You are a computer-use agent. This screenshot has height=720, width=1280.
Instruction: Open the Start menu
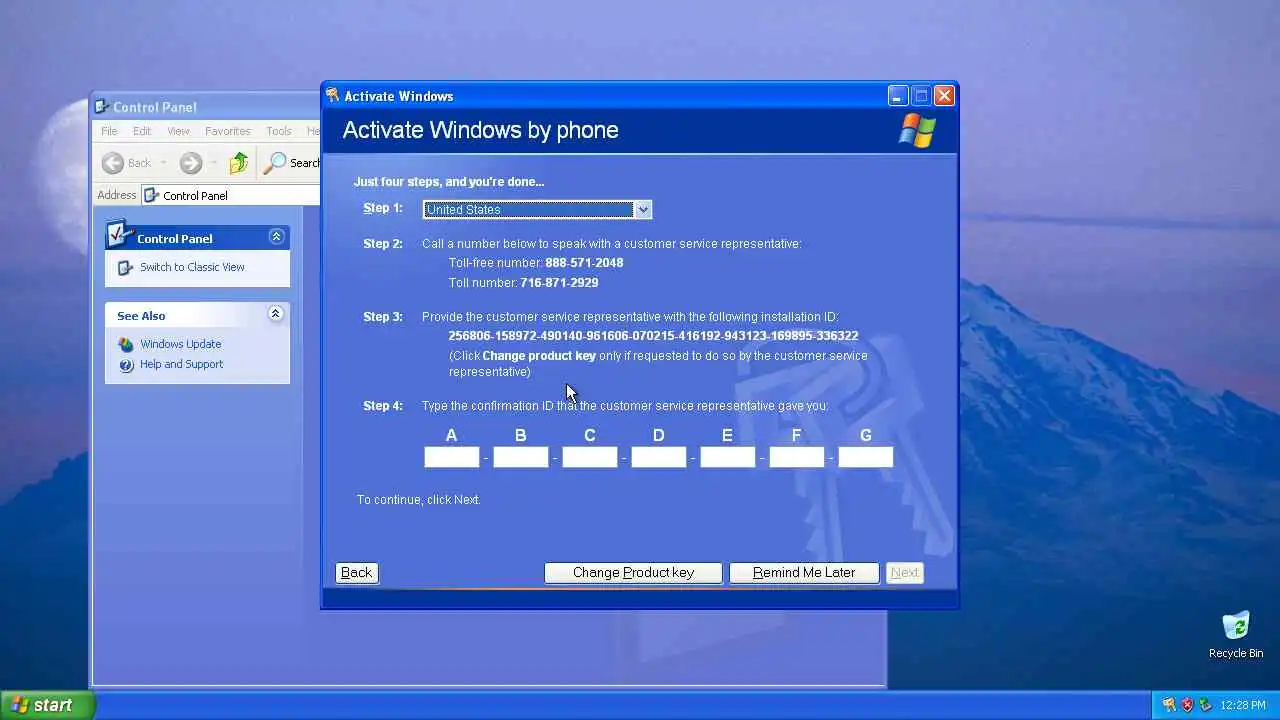coord(46,705)
